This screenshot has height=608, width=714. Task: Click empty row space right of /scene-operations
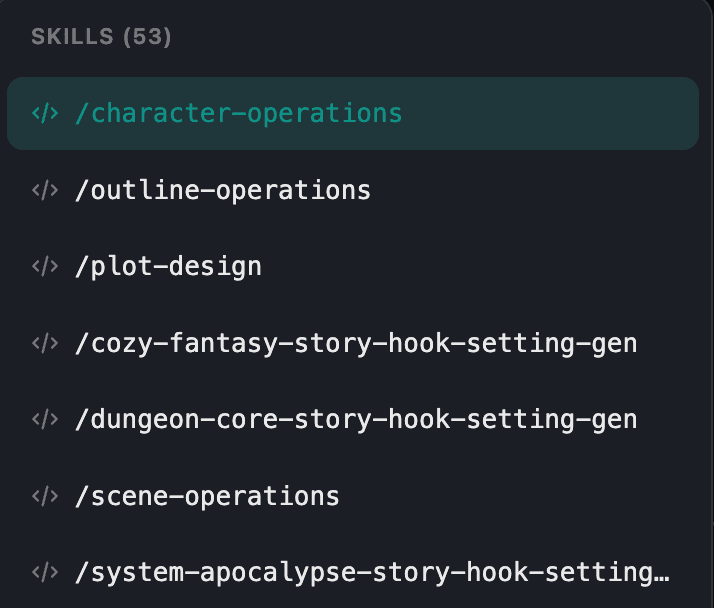tap(520, 496)
